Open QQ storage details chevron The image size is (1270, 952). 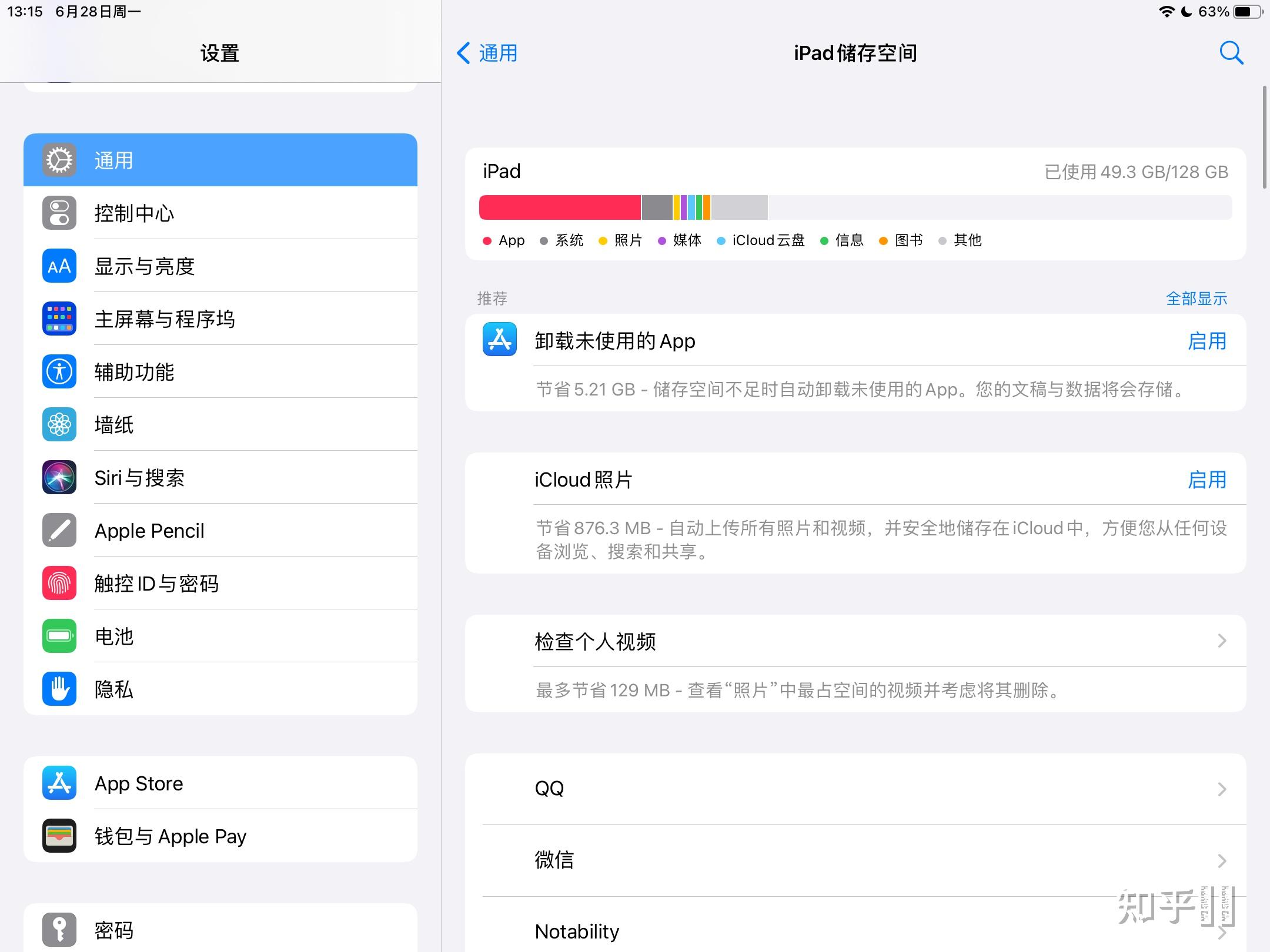1222,789
